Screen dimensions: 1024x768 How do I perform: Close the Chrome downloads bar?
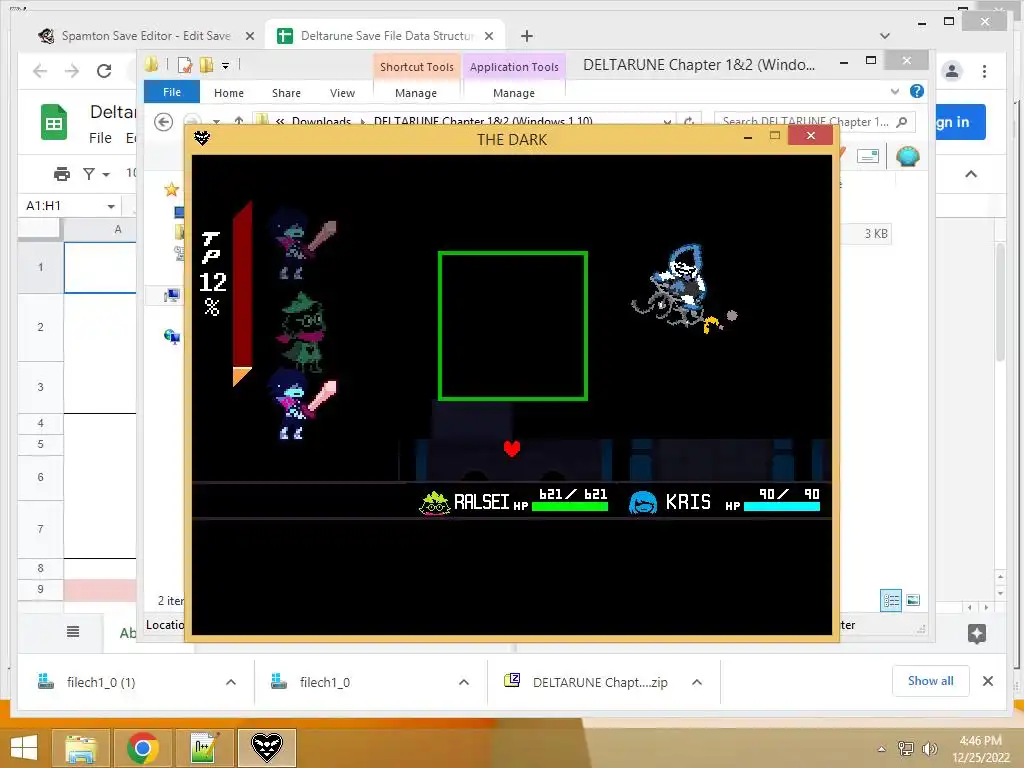pos(987,681)
